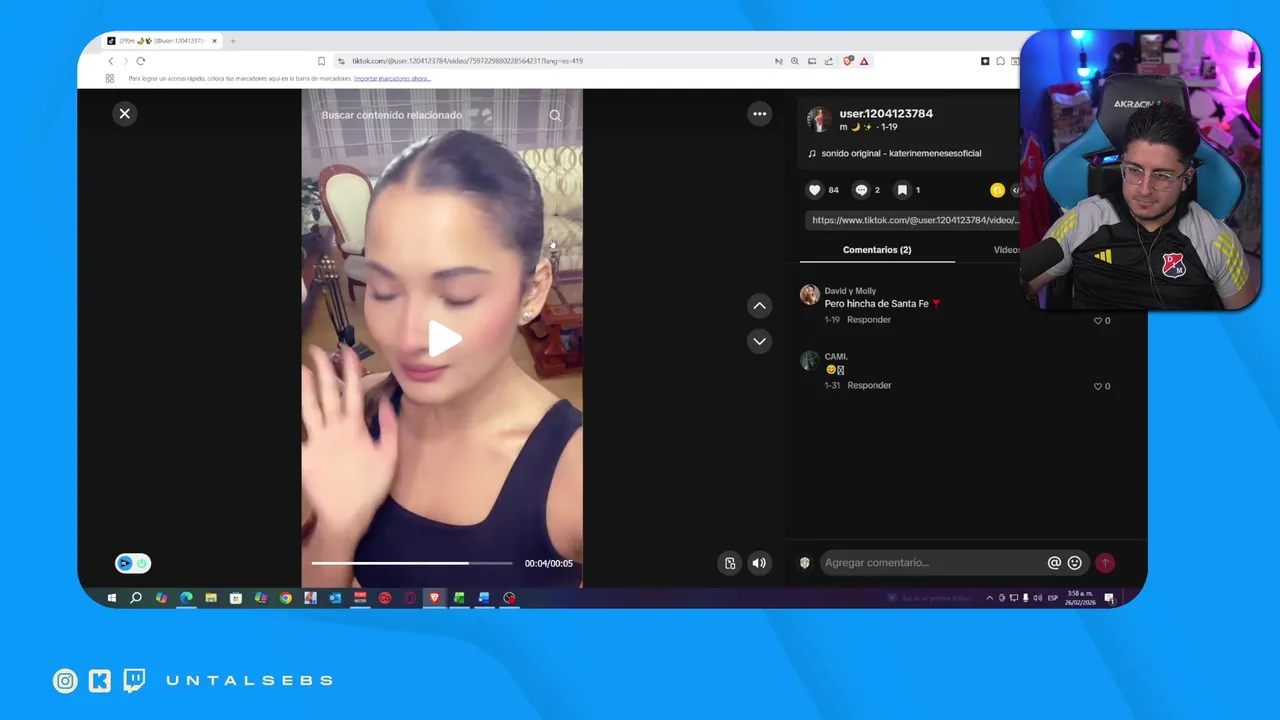Open Brave browser taskbar icon
This screenshot has width=1280, height=720.
[x=435, y=598]
